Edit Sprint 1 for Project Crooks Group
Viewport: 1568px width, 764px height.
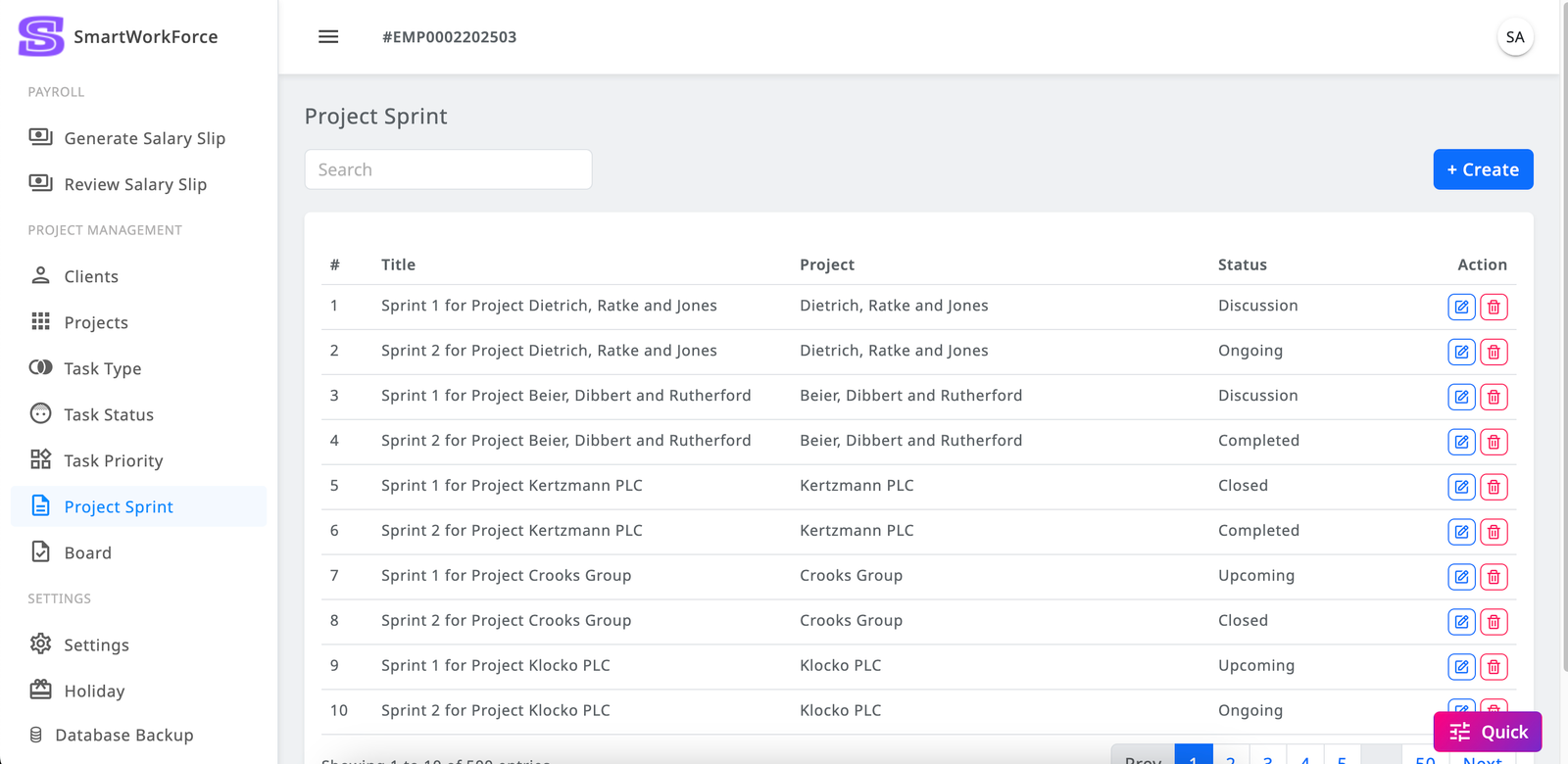point(1461,577)
